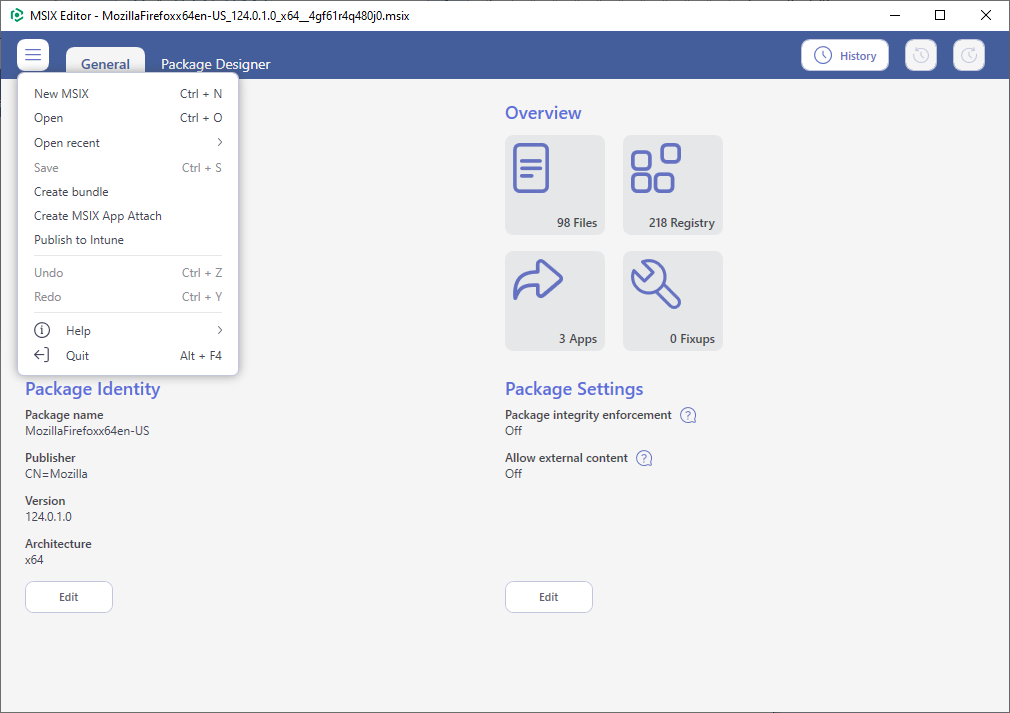
Task: Switch to the Package Designer tab
Action: (216, 64)
